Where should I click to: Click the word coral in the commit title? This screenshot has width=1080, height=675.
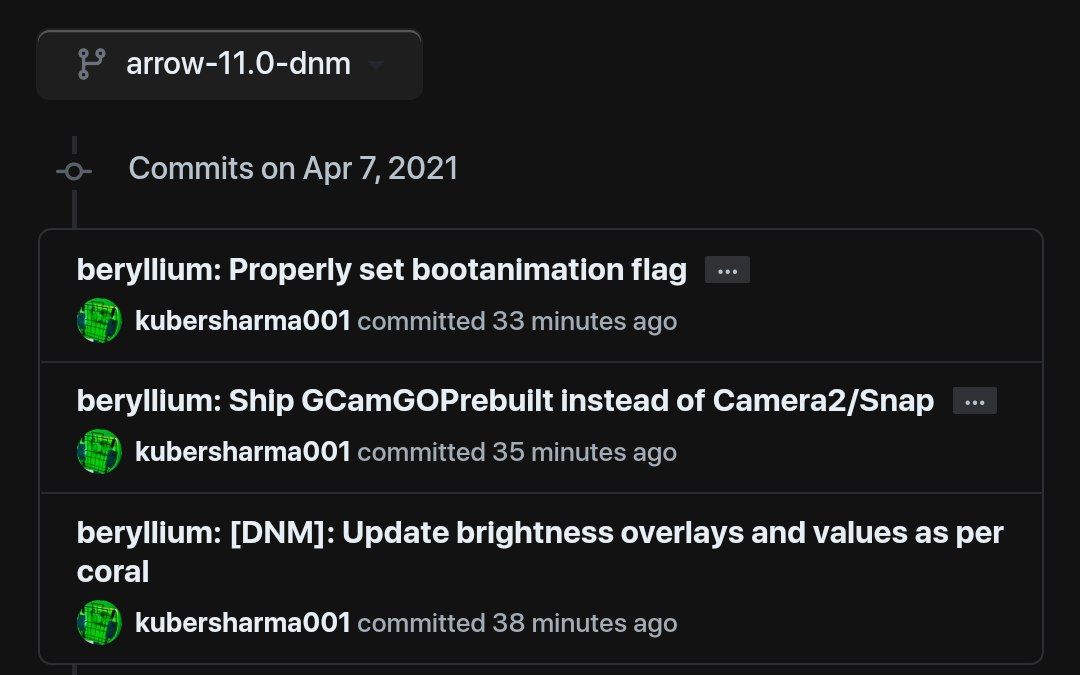[x=113, y=572]
